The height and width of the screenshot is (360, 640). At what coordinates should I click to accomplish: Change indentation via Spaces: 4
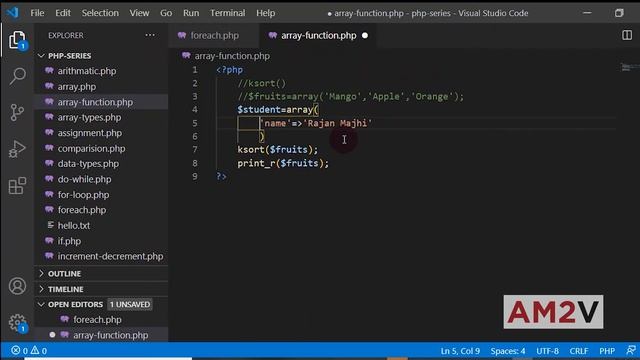[508, 351]
